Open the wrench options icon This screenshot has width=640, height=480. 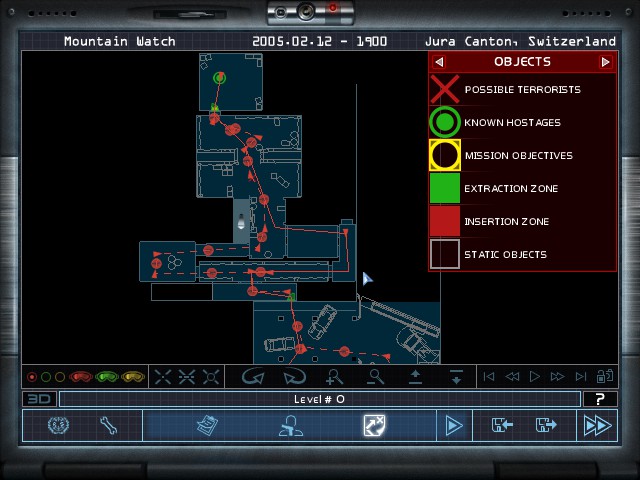pos(108,425)
